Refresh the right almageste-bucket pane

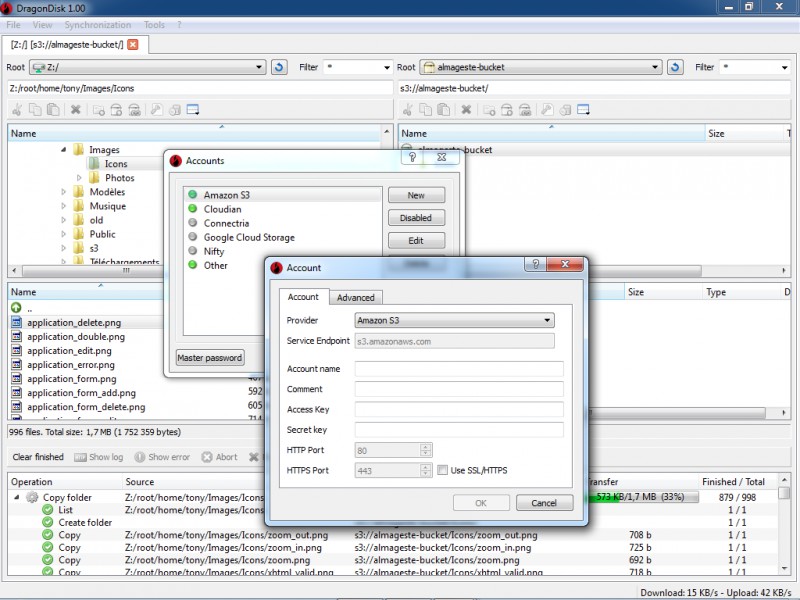(675, 67)
